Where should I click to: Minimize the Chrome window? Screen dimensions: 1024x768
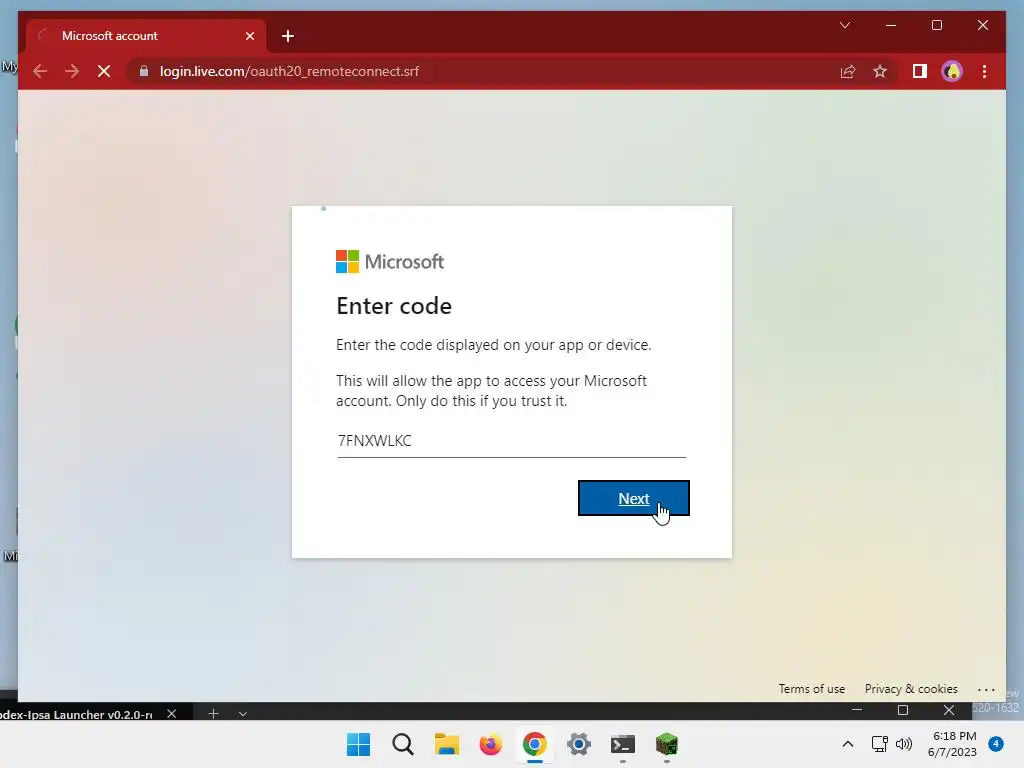[x=891, y=25]
